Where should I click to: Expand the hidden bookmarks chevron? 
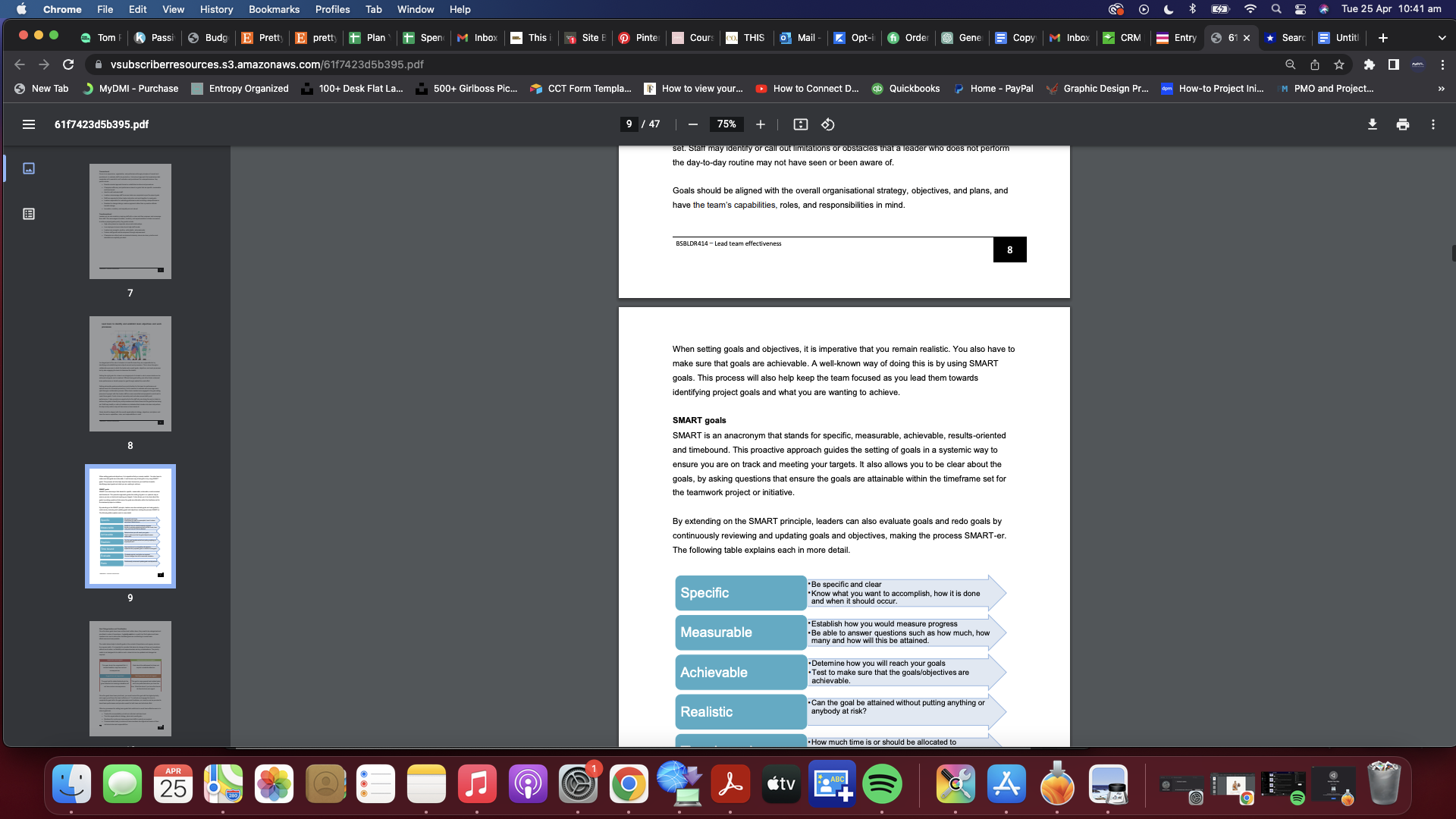tap(1441, 89)
